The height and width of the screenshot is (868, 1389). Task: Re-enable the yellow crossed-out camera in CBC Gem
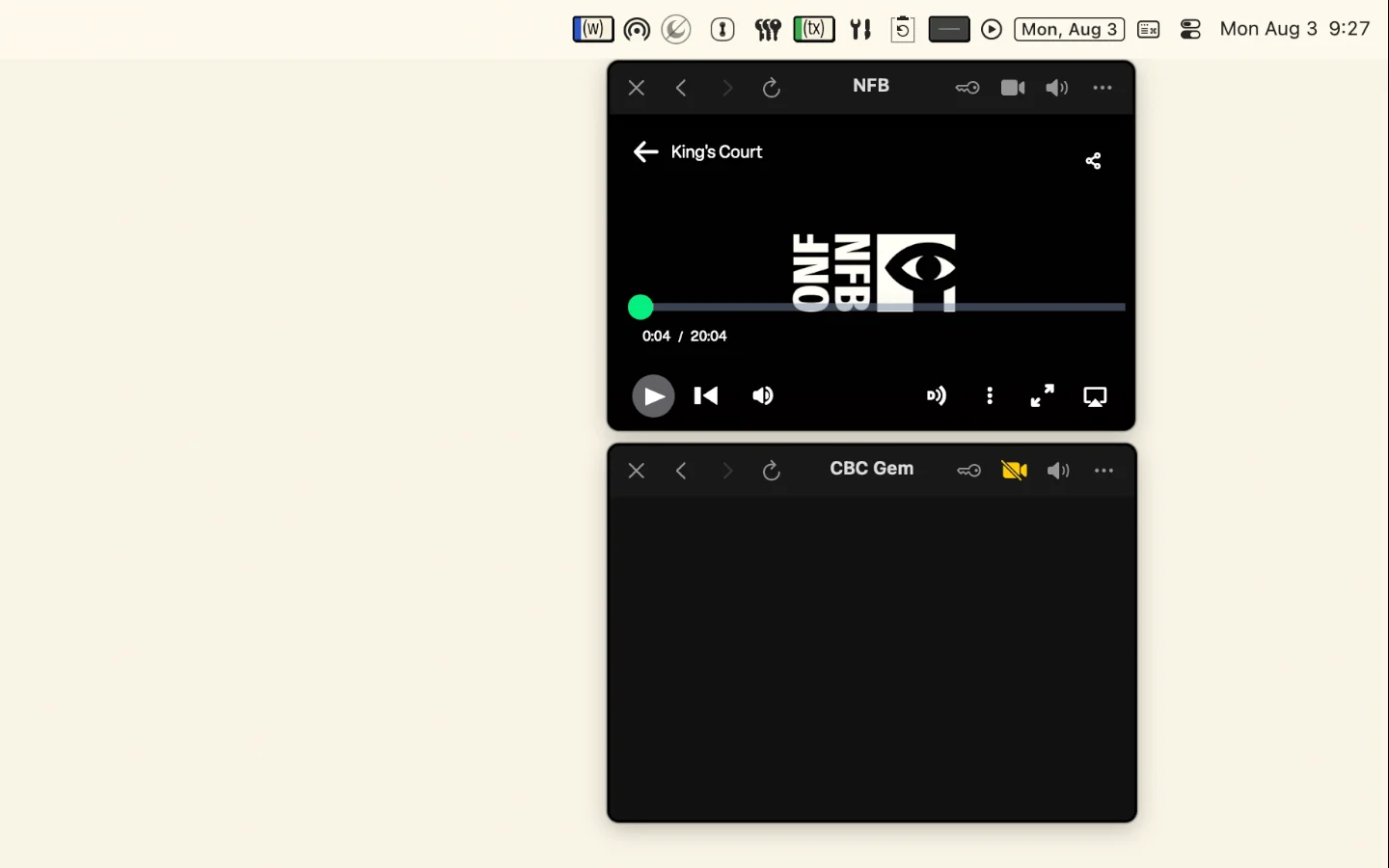click(x=1014, y=471)
